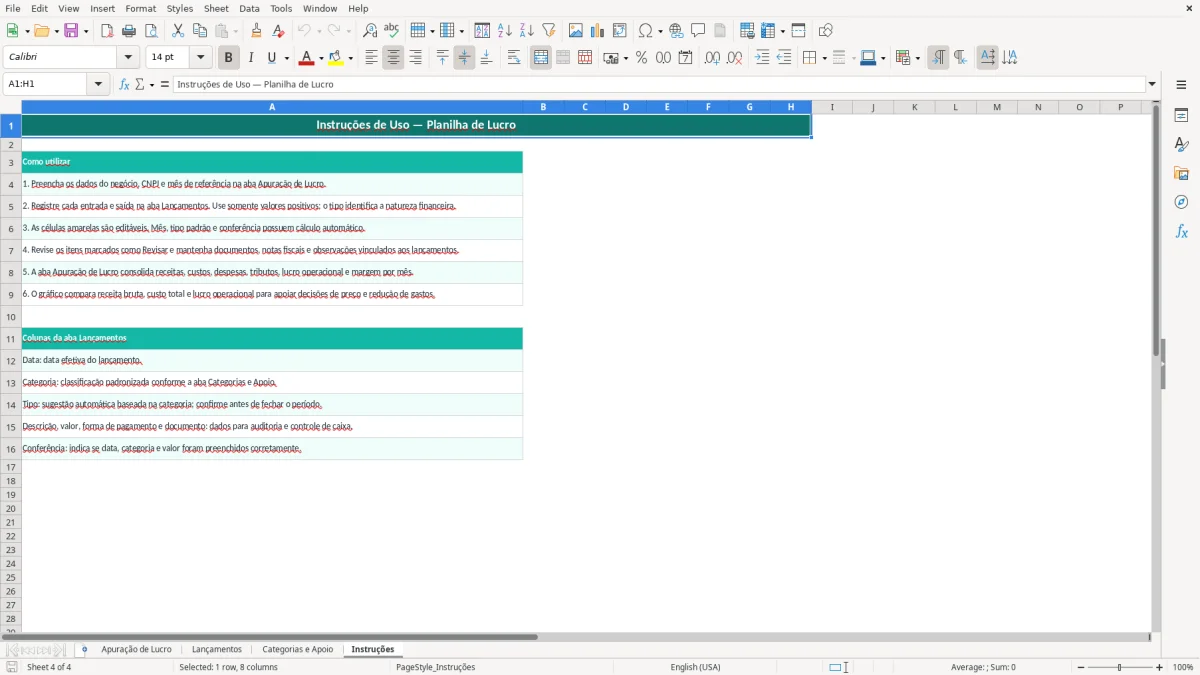Toggle Align Right

(415, 58)
